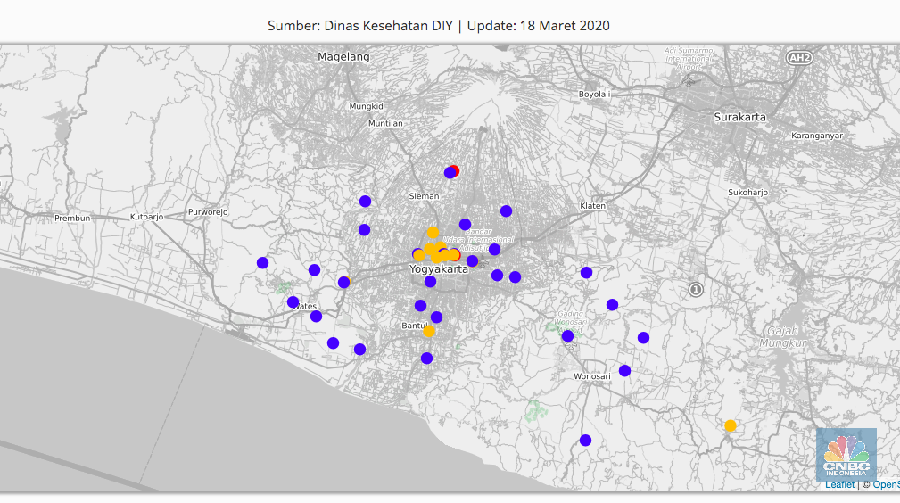Click the purple marker south of Klaten label

tap(586, 272)
